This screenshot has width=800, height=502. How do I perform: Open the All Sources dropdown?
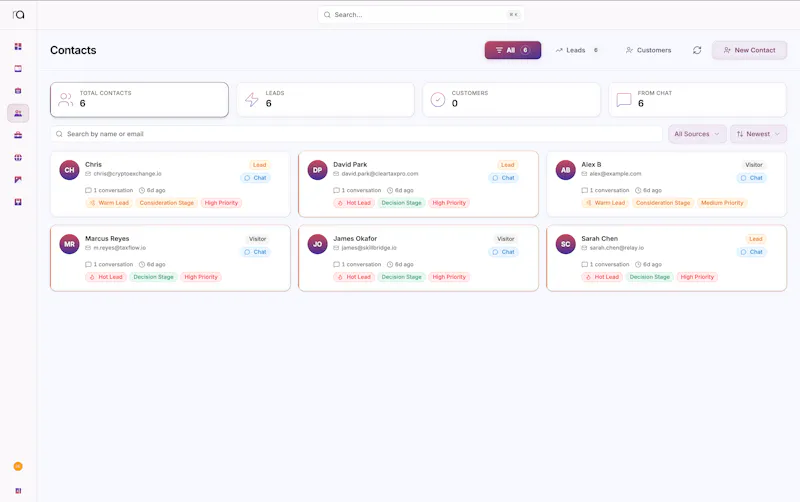click(x=697, y=134)
